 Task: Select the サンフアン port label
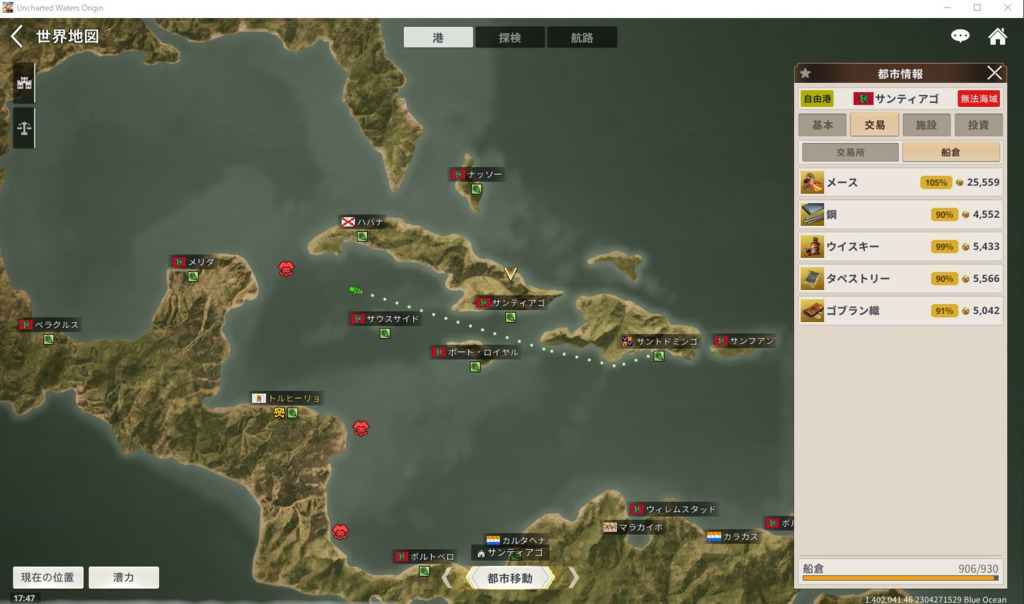coord(745,341)
